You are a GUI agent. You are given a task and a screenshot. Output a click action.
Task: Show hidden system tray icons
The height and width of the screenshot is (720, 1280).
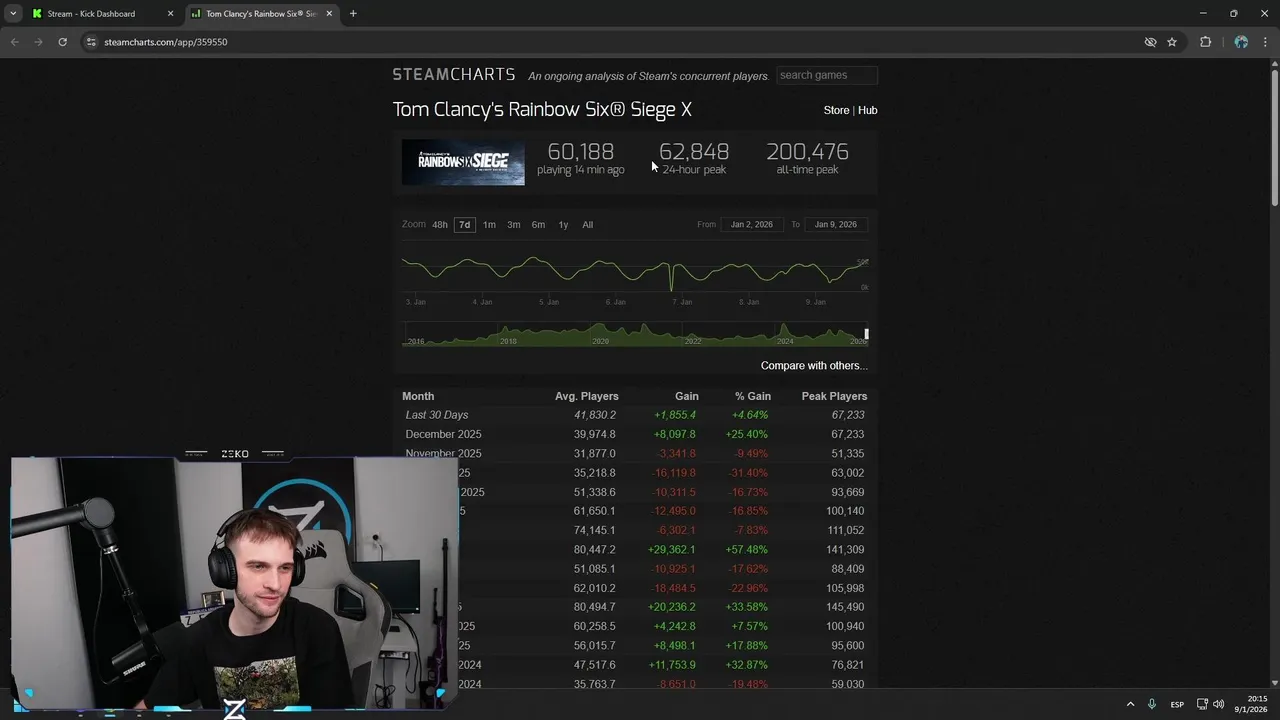click(1131, 704)
